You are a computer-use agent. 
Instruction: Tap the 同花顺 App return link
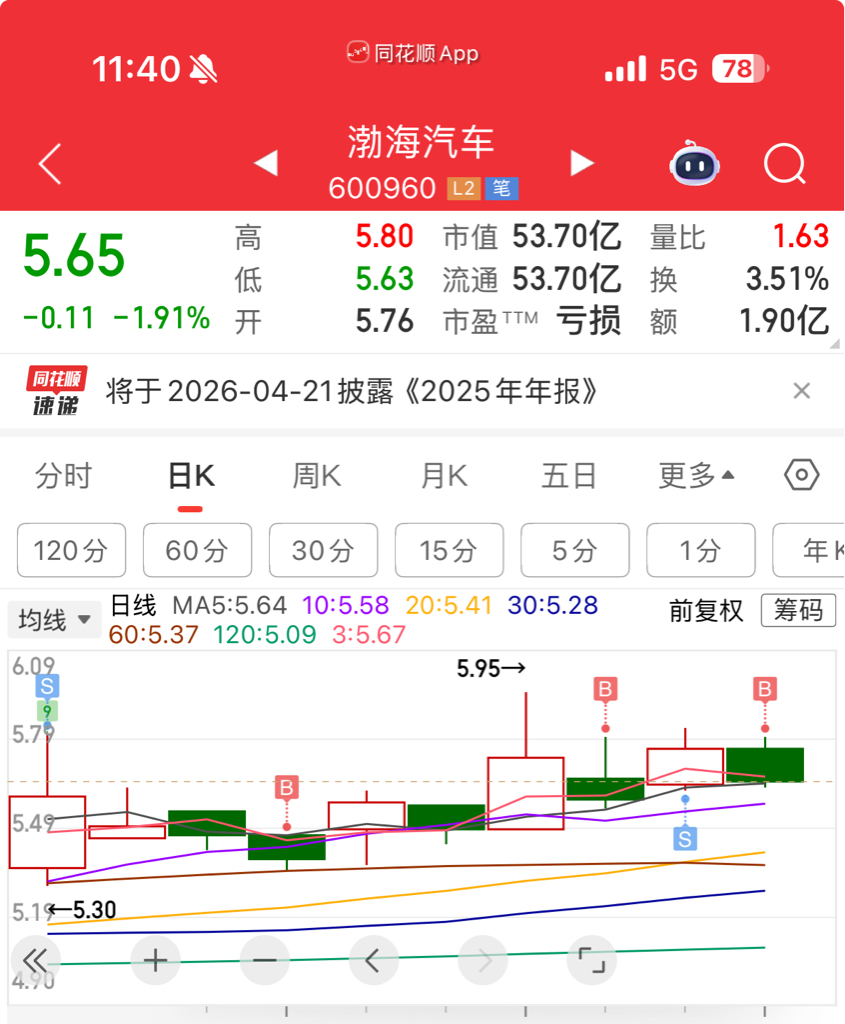tap(413, 52)
